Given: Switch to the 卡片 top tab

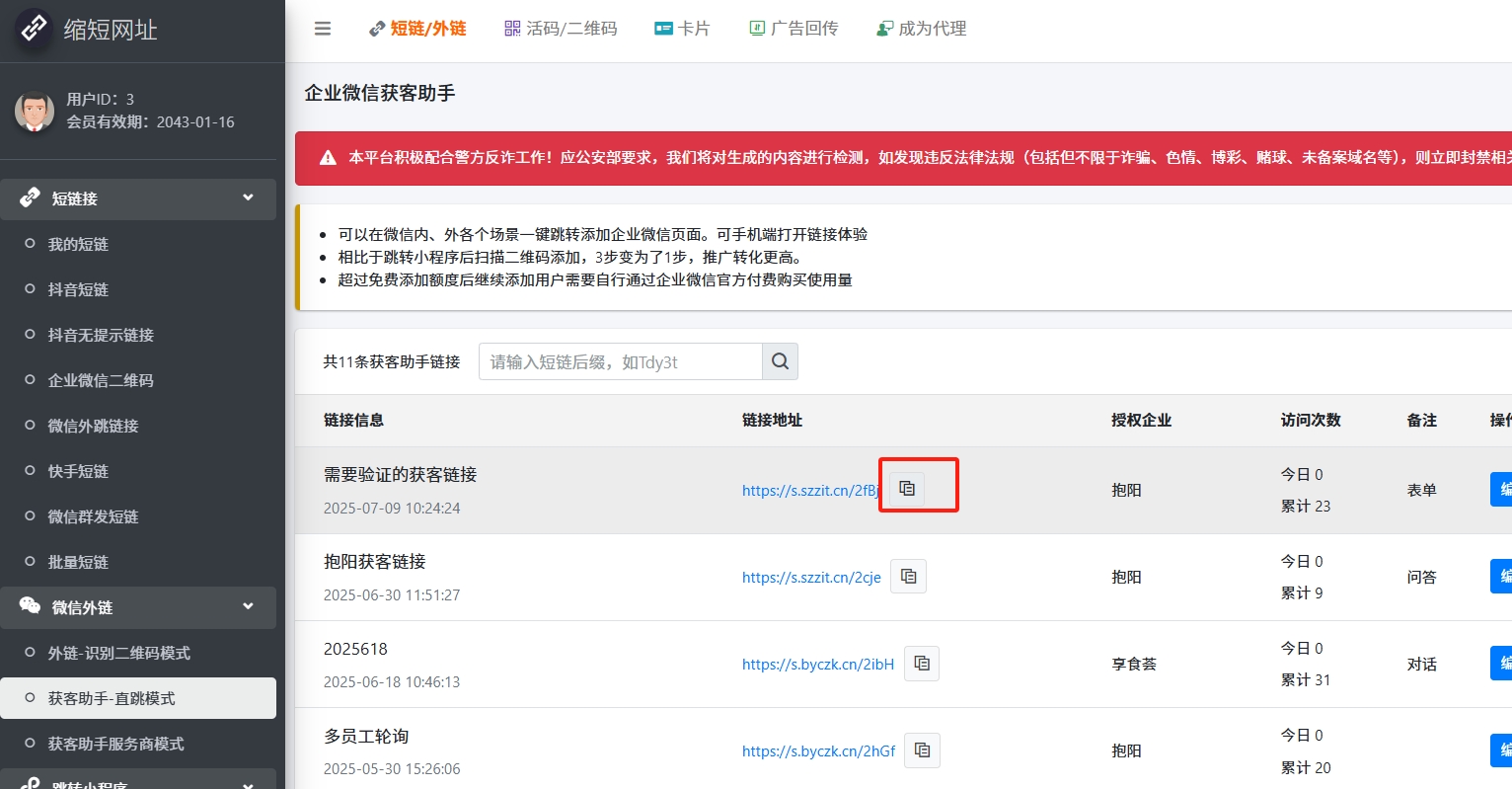Looking at the screenshot, I should coord(683,29).
